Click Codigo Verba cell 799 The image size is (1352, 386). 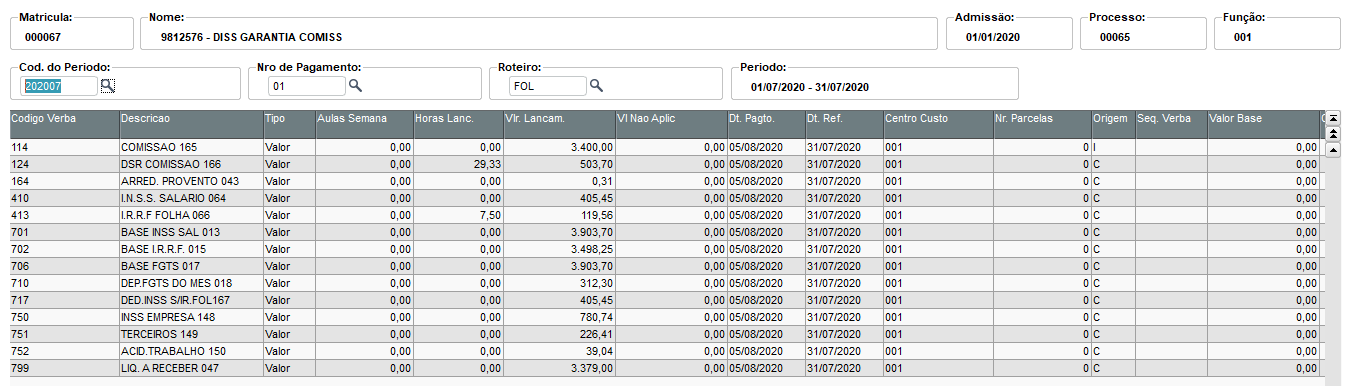(64, 368)
